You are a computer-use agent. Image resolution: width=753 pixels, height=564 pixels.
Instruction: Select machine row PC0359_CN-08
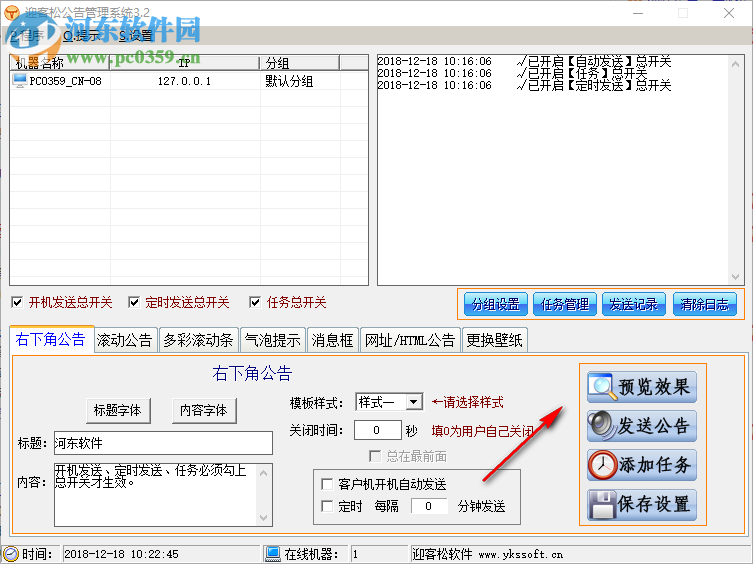pyautogui.click(x=189, y=81)
